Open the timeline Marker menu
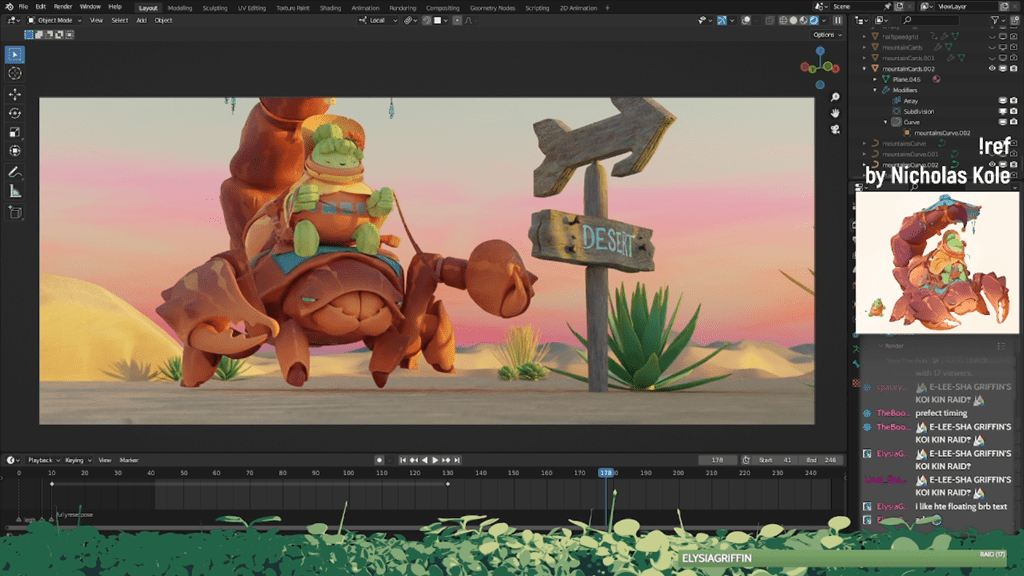The height and width of the screenshot is (576, 1024). coord(129,460)
